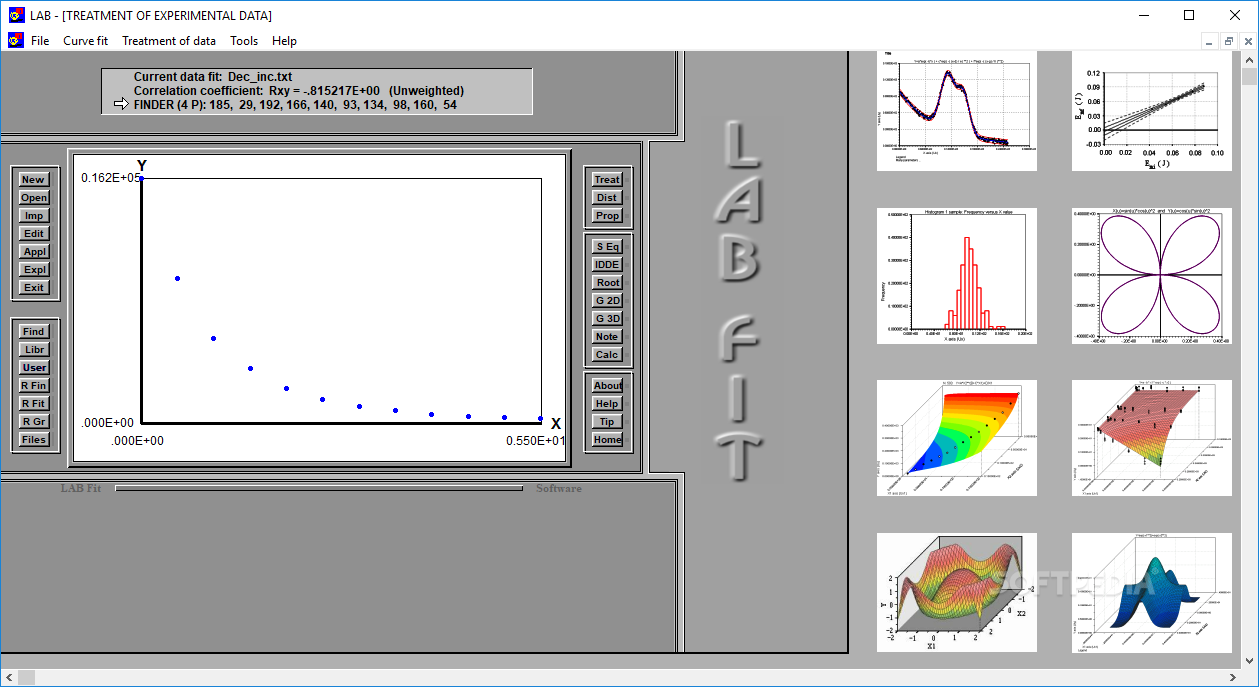This screenshot has width=1259, height=687.
Task: Click the Expl button
Action: pos(34,270)
